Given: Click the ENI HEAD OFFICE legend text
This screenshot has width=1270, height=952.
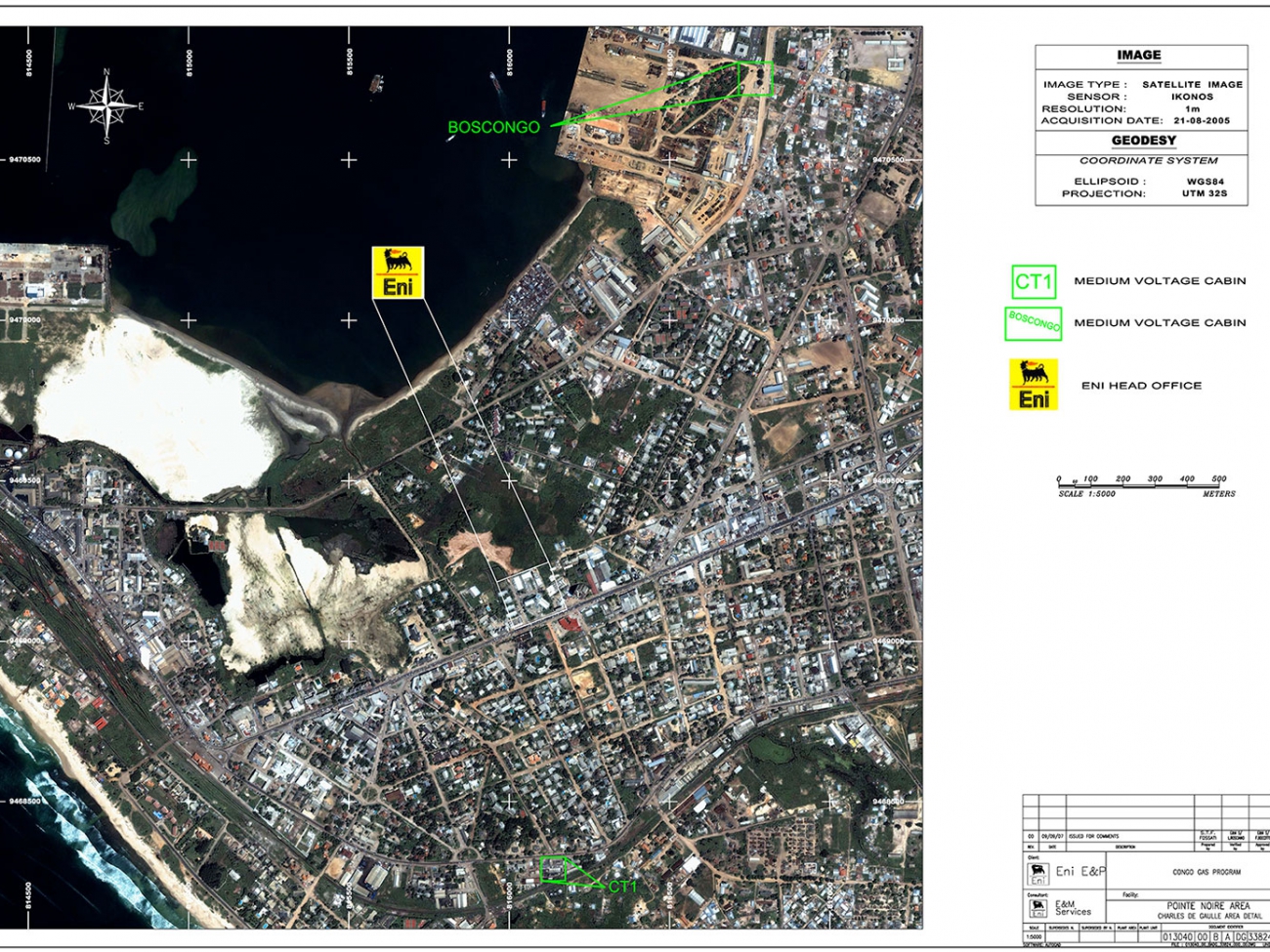Looking at the screenshot, I should [1141, 386].
